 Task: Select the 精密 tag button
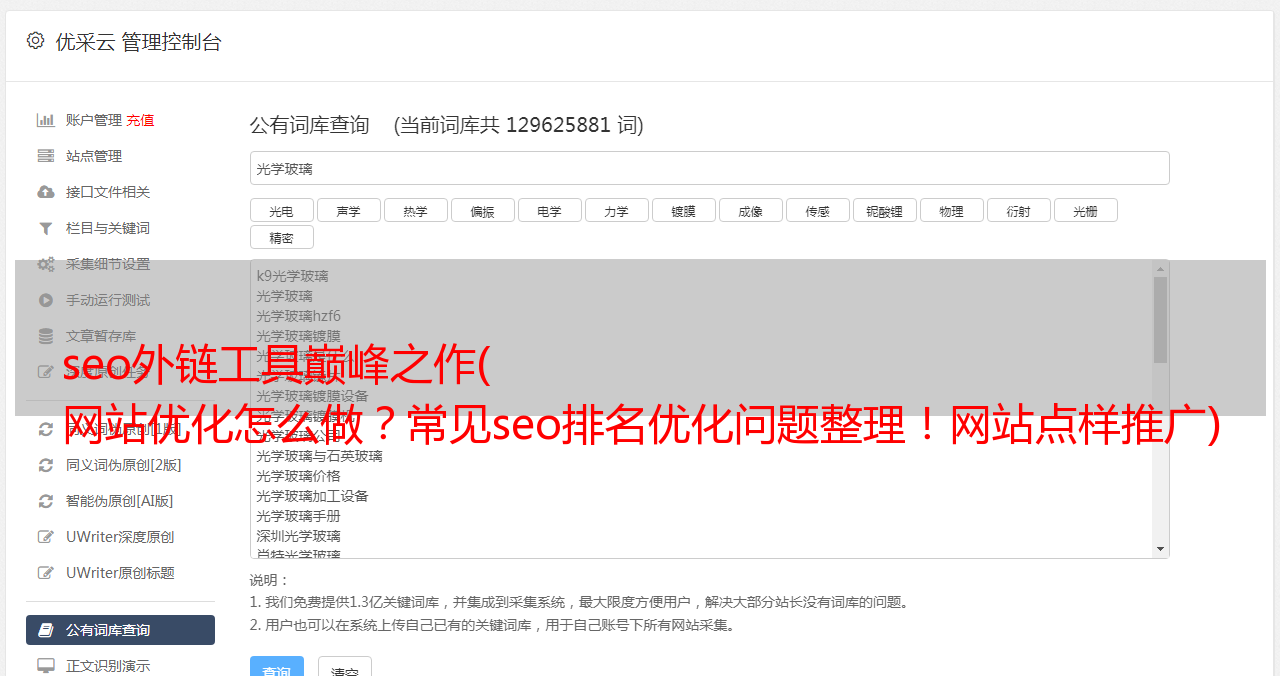[281, 237]
